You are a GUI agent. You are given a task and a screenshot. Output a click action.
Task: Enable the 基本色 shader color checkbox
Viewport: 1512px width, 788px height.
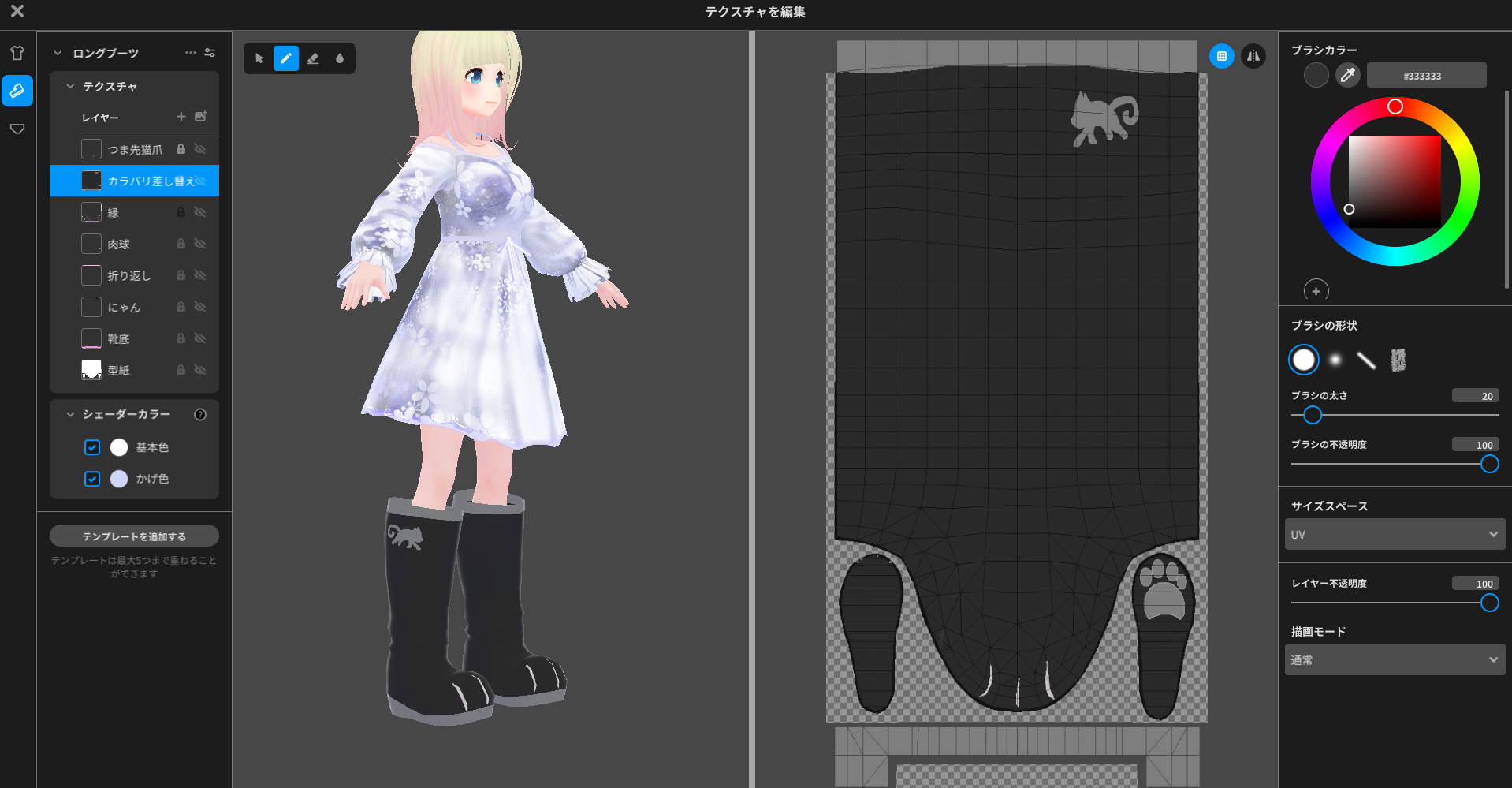[92, 447]
